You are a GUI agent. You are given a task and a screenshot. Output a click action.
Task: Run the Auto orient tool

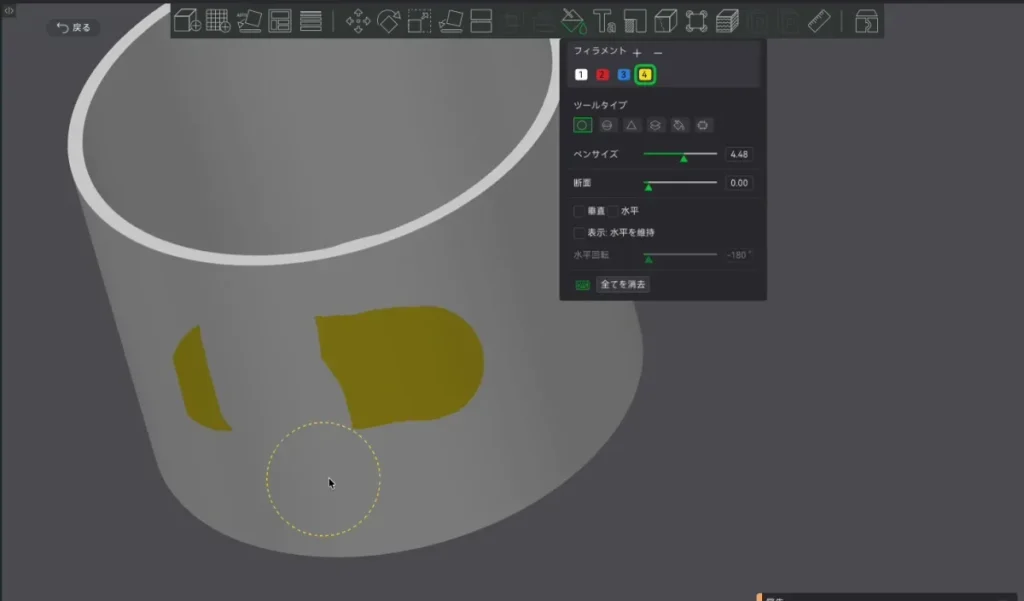(249, 21)
